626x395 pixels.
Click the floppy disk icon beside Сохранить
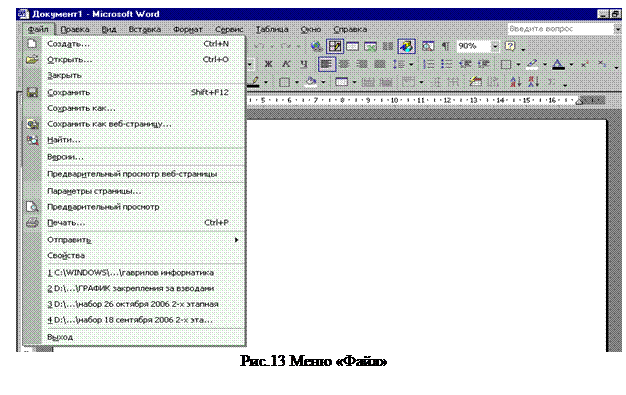[32, 92]
